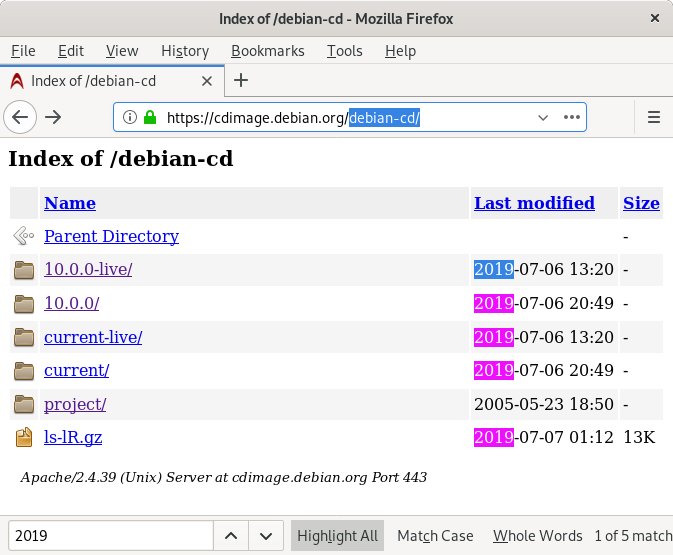This screenshot has height=555, width=673.
Task: Click the 2005-05-23 18:50 date text
Action: click(544, 404)
